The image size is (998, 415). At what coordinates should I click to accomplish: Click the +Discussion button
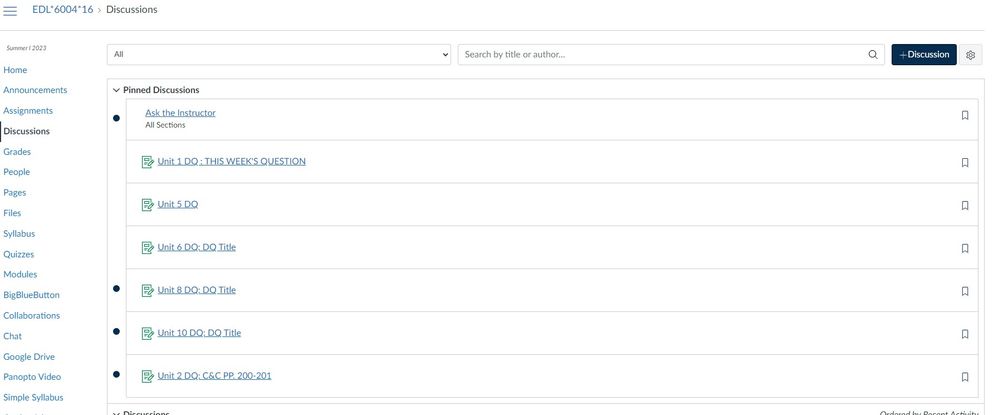(x=923, y=55)
